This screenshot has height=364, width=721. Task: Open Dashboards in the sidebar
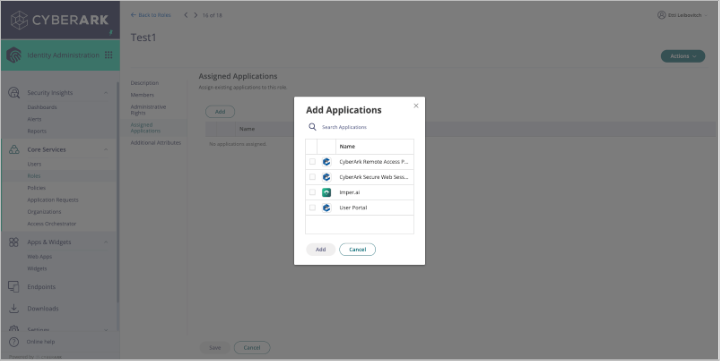click(x=42, y=107)
